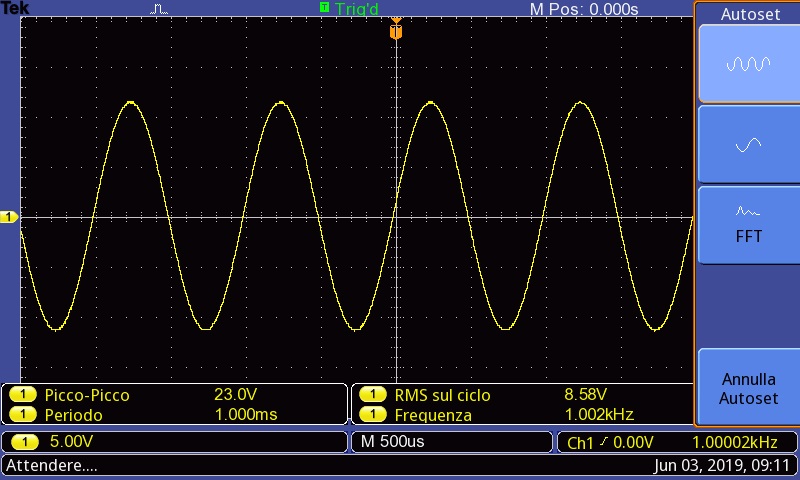Click the Ch1 trigger source readout

pyautogui.click(x=580, y=443)
